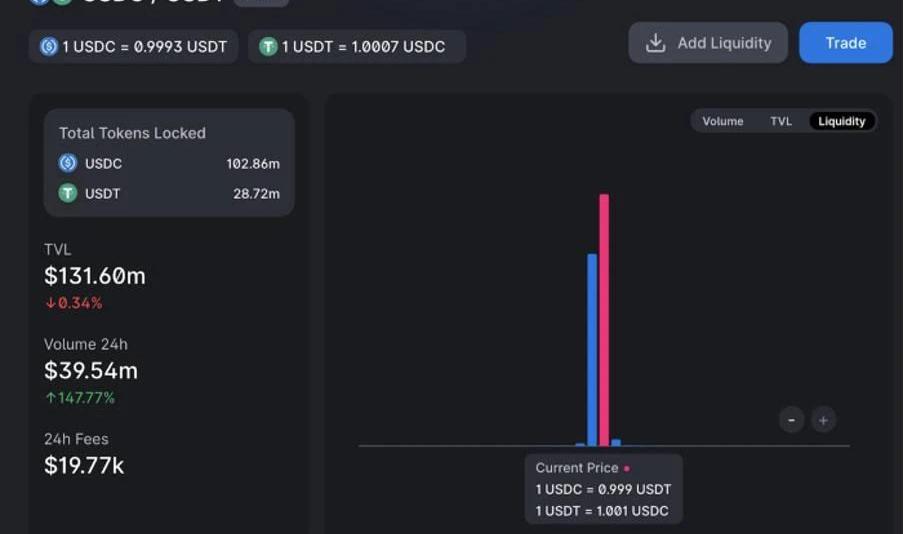Select the tall pink bar in the chart
904x534 pixels.
click(x=604, y=320)
